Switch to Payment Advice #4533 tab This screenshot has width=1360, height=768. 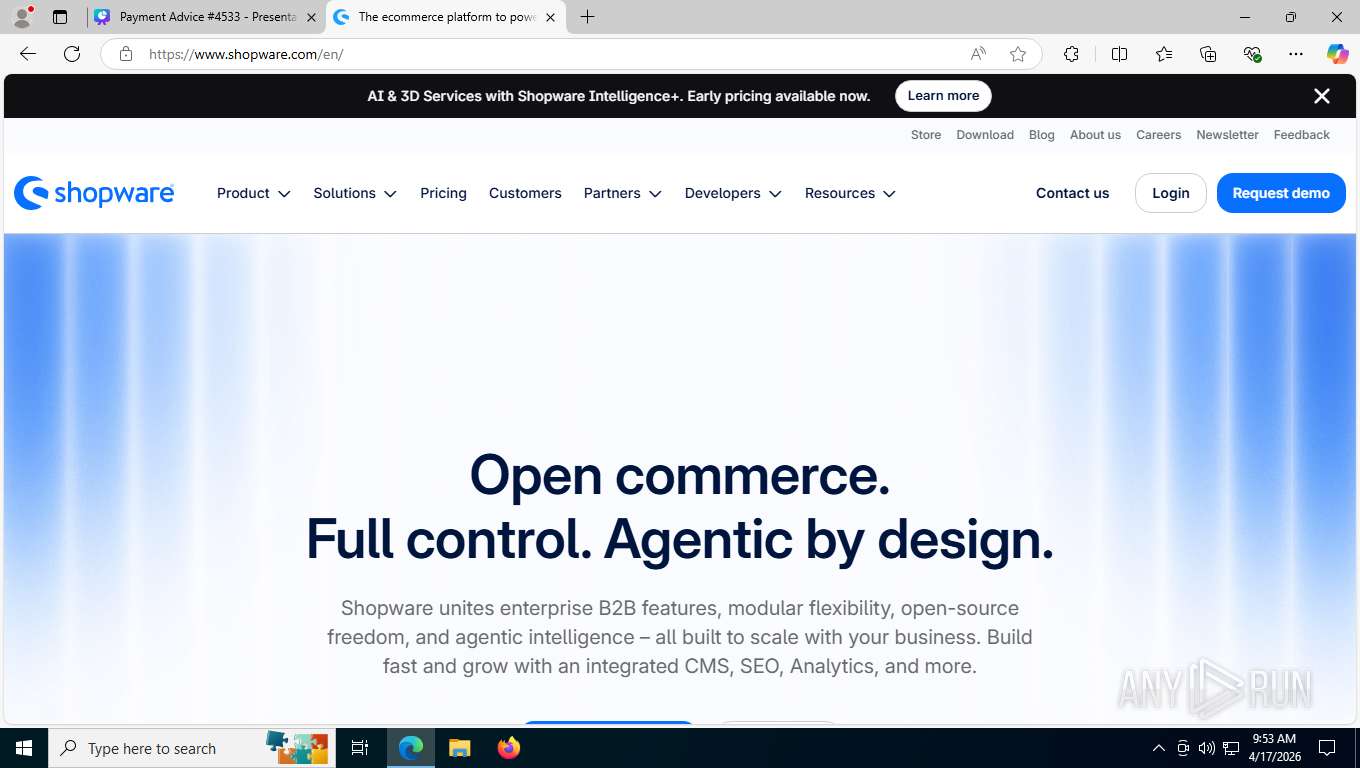click(x=205, y=17)
